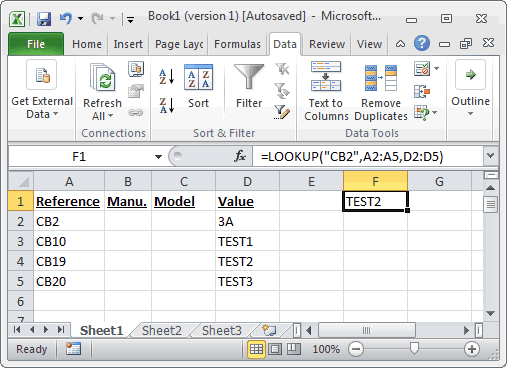
Task: Select row 3 header
Action: tap(21, 241)
